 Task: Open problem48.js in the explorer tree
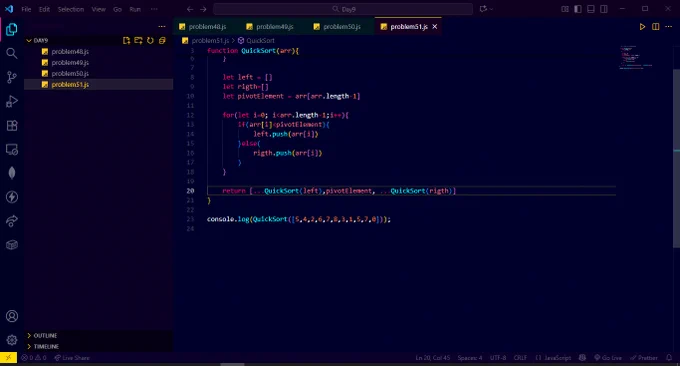coord(99,52)
